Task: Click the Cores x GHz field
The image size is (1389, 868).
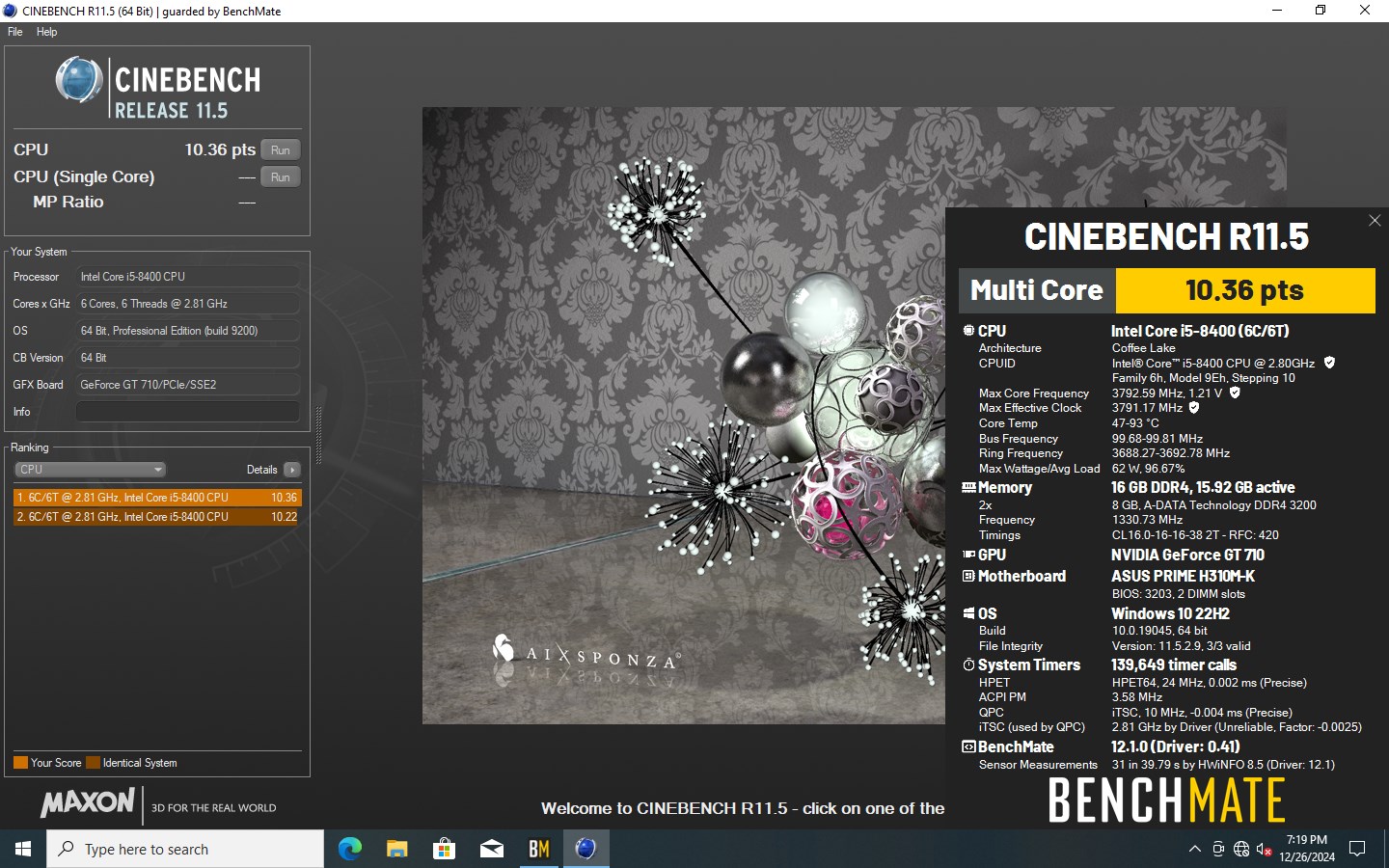Action: (188, 304)
